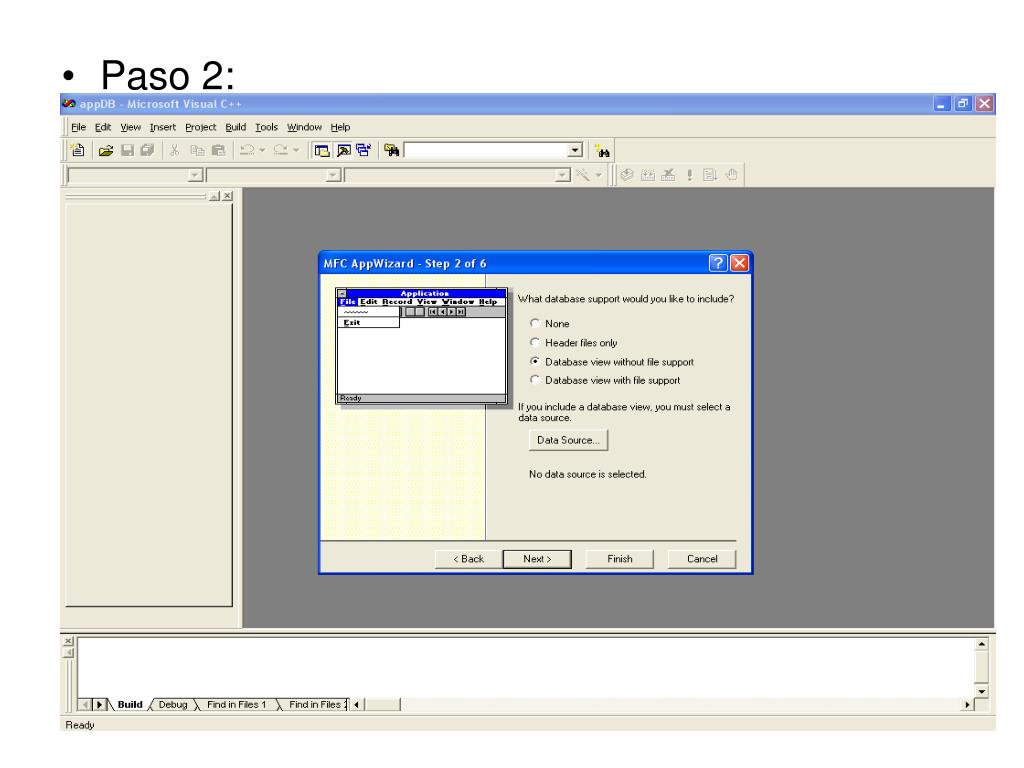The image size is (1024, 768).
Task: Click the < Back button
Action: (x=468, y=559)
